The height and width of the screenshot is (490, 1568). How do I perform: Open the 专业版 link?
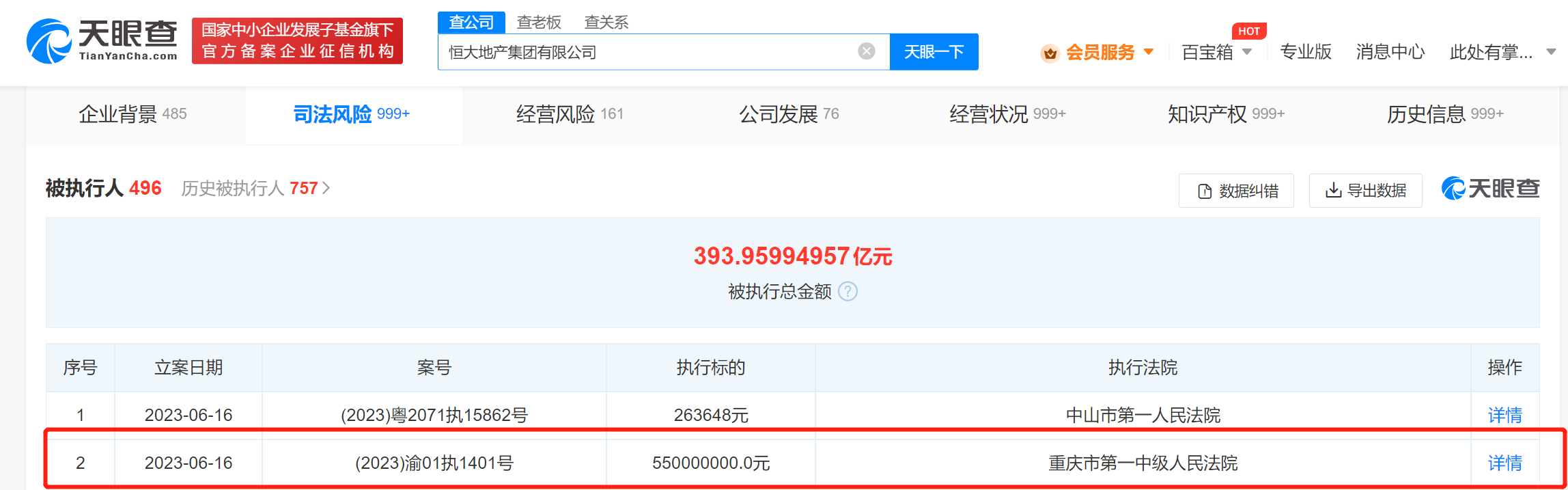(x=1306, y=52)
